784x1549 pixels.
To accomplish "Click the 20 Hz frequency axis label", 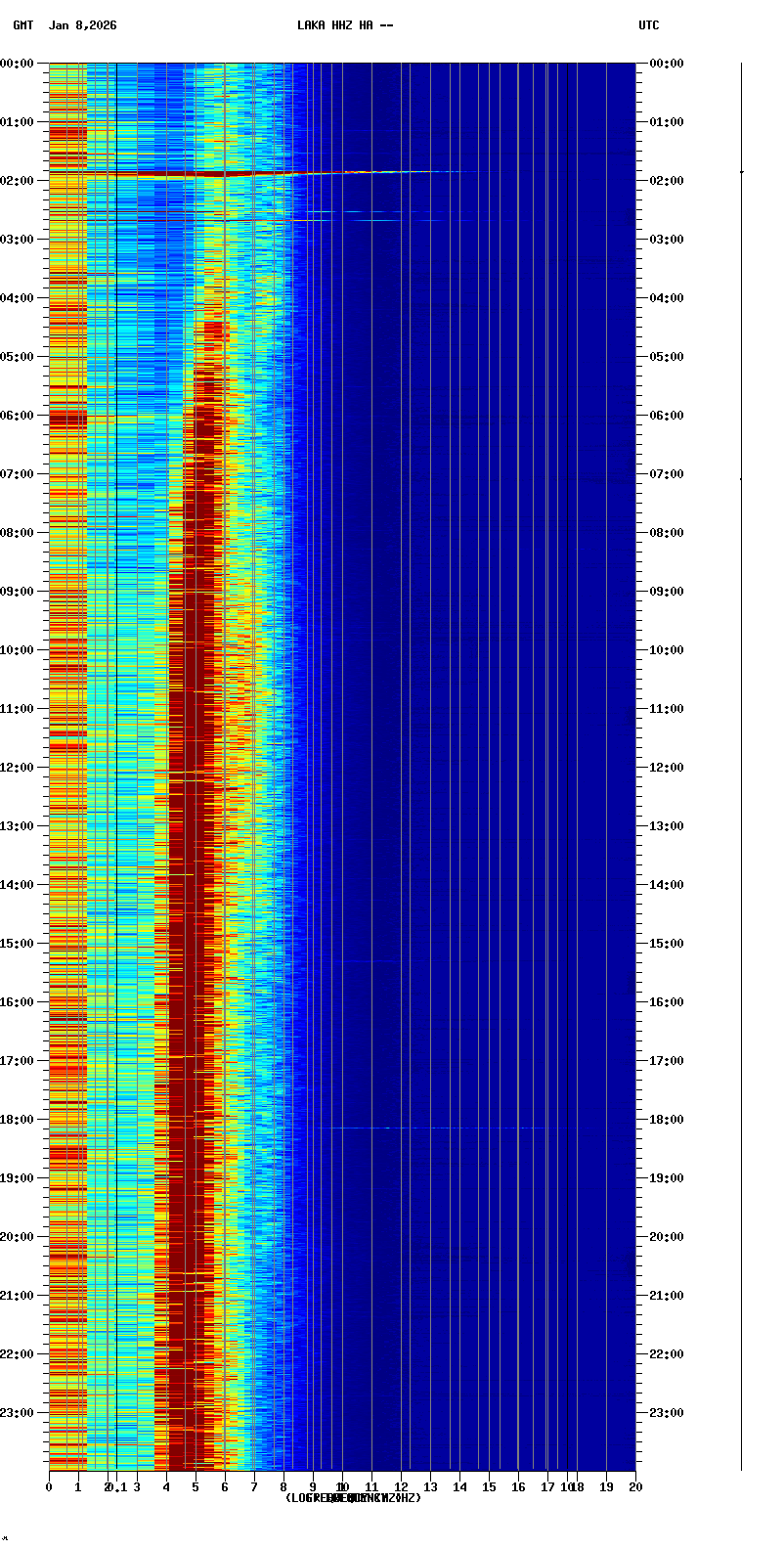I will [635, 1487].
